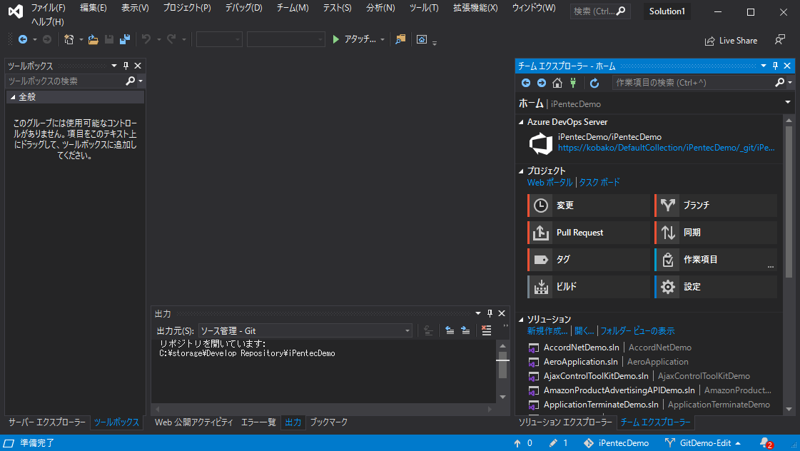Click the Web ポータル link
Screen dimensions: 800x451
pos(549,182)
